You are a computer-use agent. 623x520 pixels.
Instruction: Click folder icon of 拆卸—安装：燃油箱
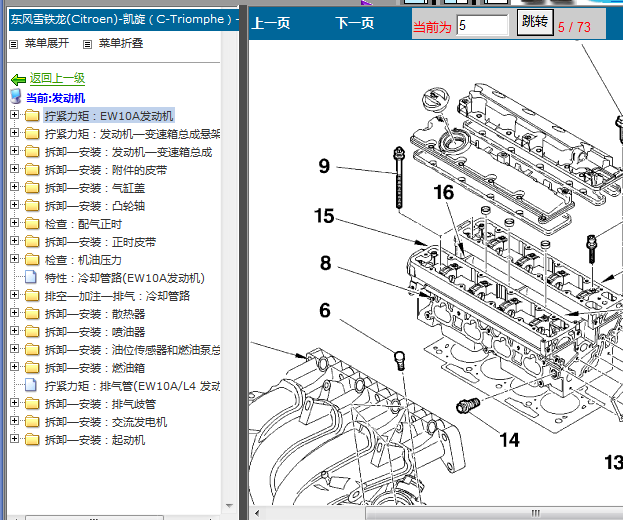pyautogui.click(x=32, y=367)
